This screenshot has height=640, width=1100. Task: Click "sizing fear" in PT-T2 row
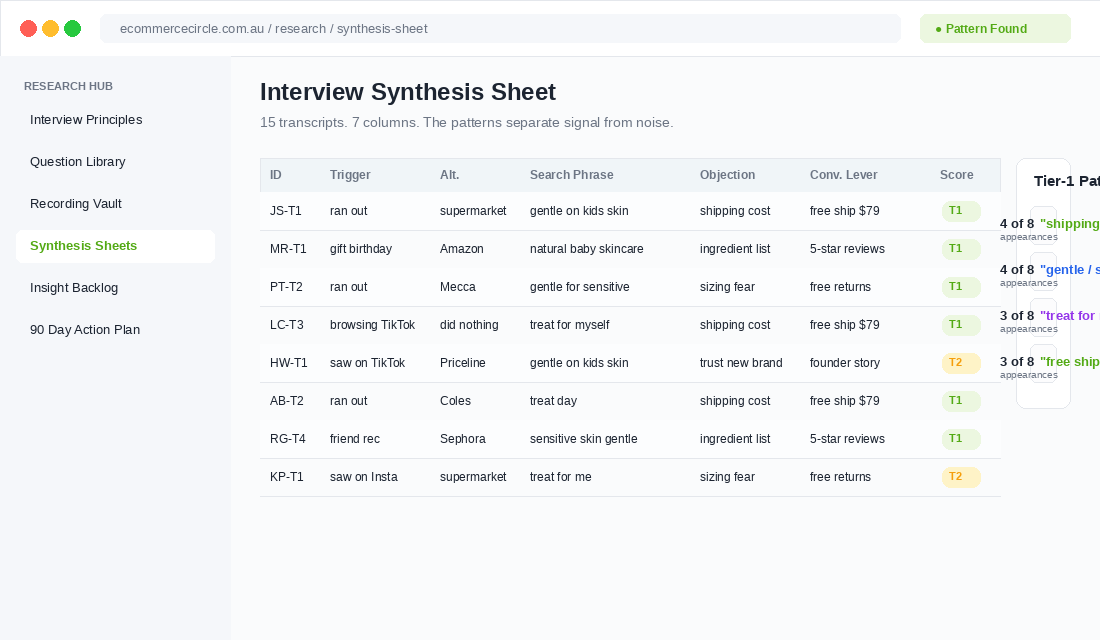(727, 287)
